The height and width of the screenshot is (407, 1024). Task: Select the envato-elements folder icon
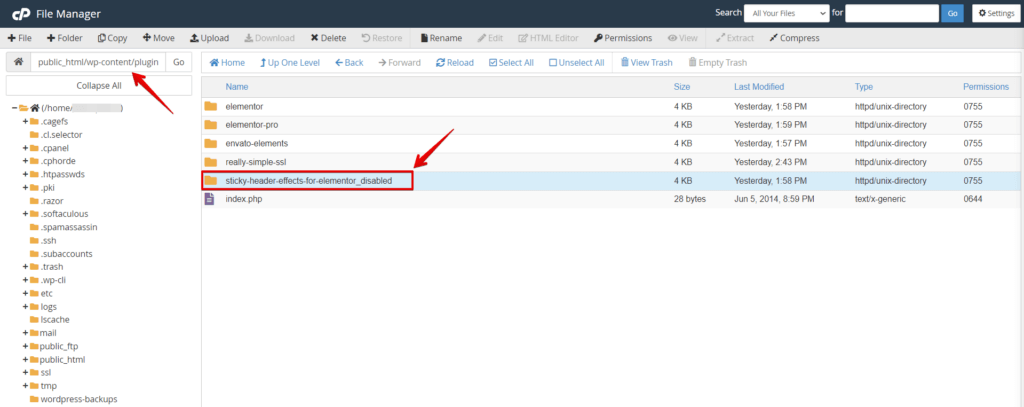coord(210,143)
